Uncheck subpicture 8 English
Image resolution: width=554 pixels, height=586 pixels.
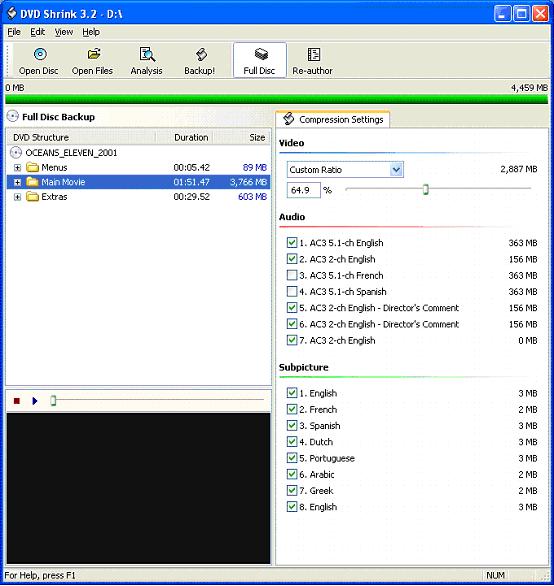tap(292, 507)
